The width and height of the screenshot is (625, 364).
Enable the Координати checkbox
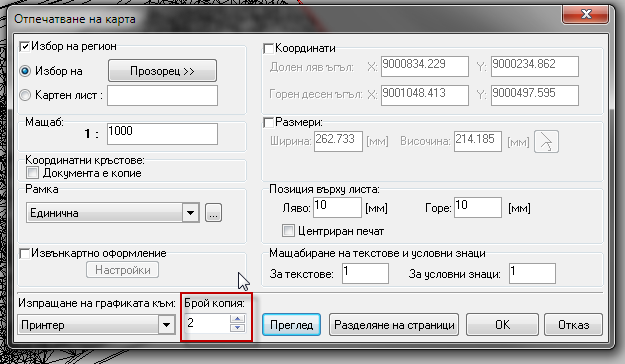pos(268,49)
